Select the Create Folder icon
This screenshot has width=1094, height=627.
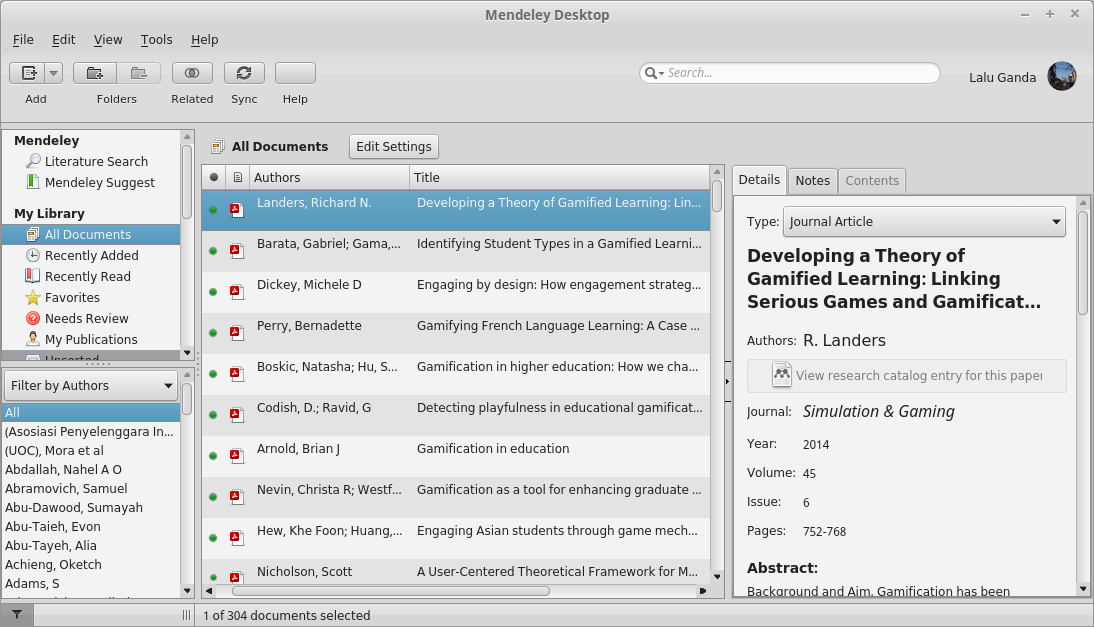[94, 72]
